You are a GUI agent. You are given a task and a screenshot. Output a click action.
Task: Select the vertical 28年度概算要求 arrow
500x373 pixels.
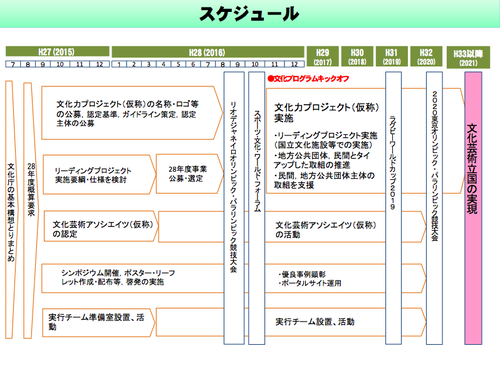point(31,210)
